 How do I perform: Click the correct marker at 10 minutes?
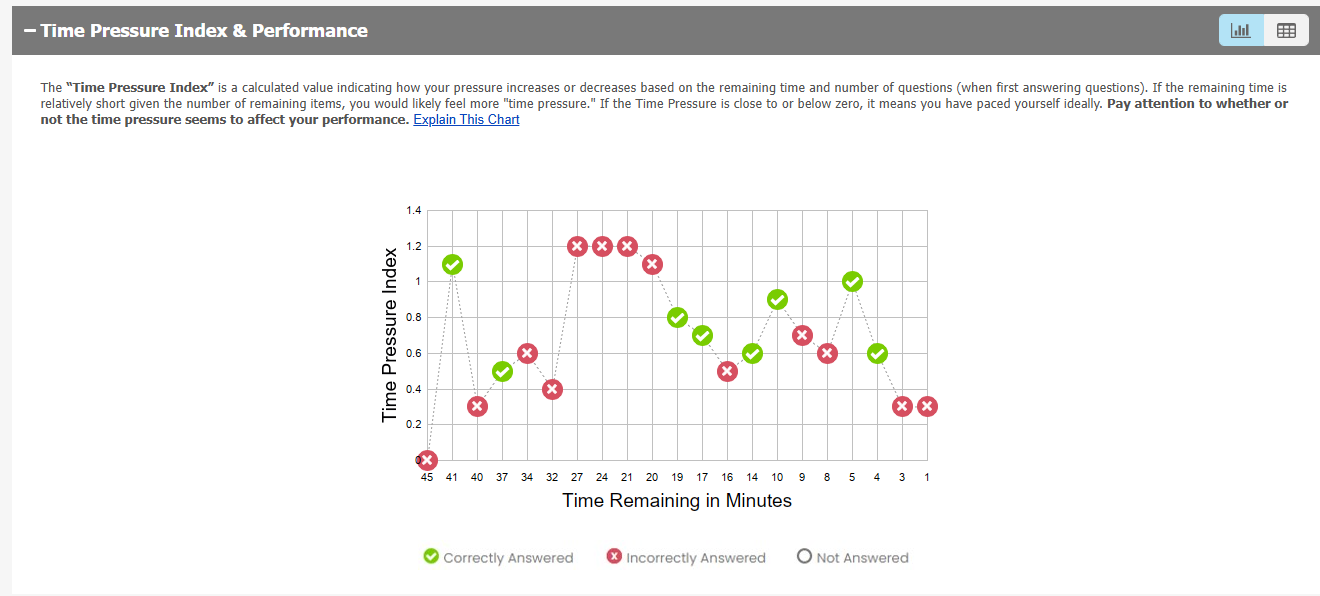[x=777, y=300]
